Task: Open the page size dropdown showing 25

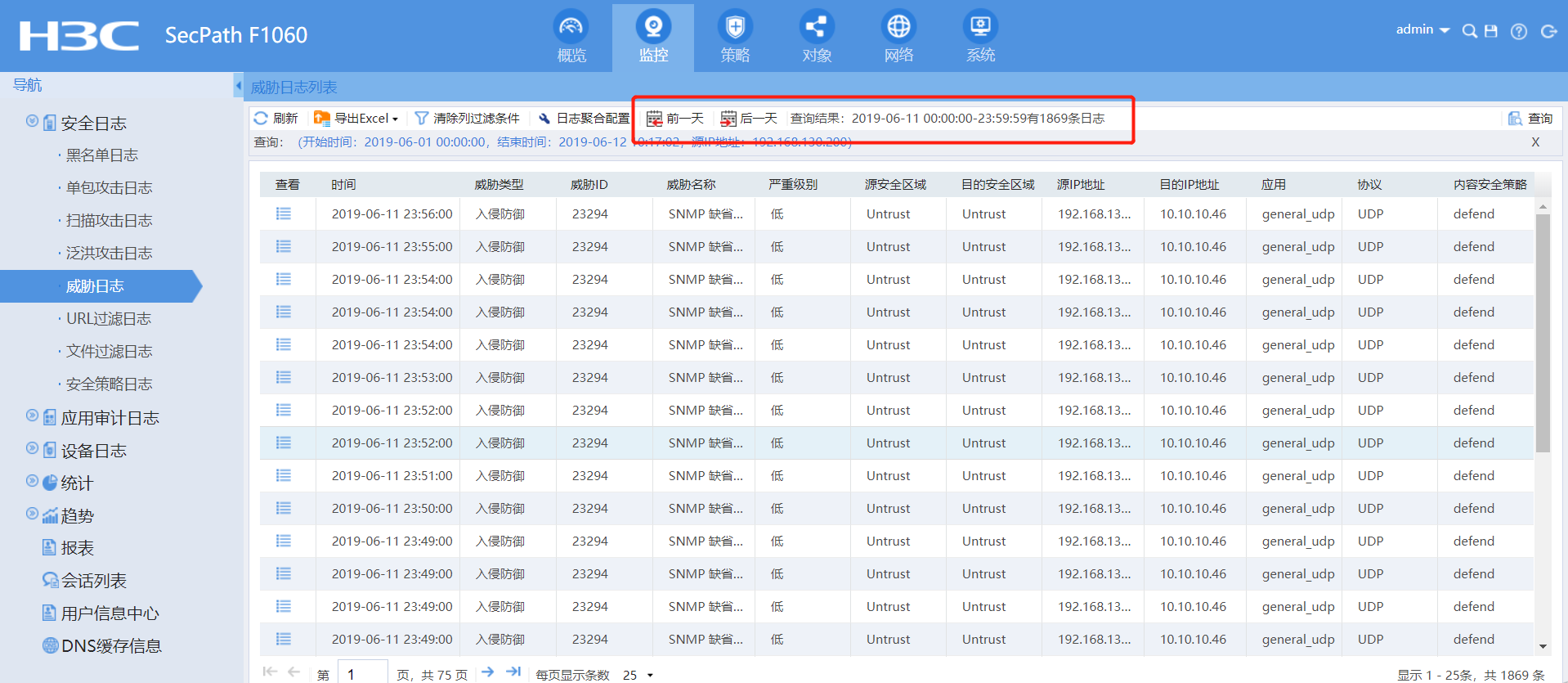Action: (x=638, y=675)
